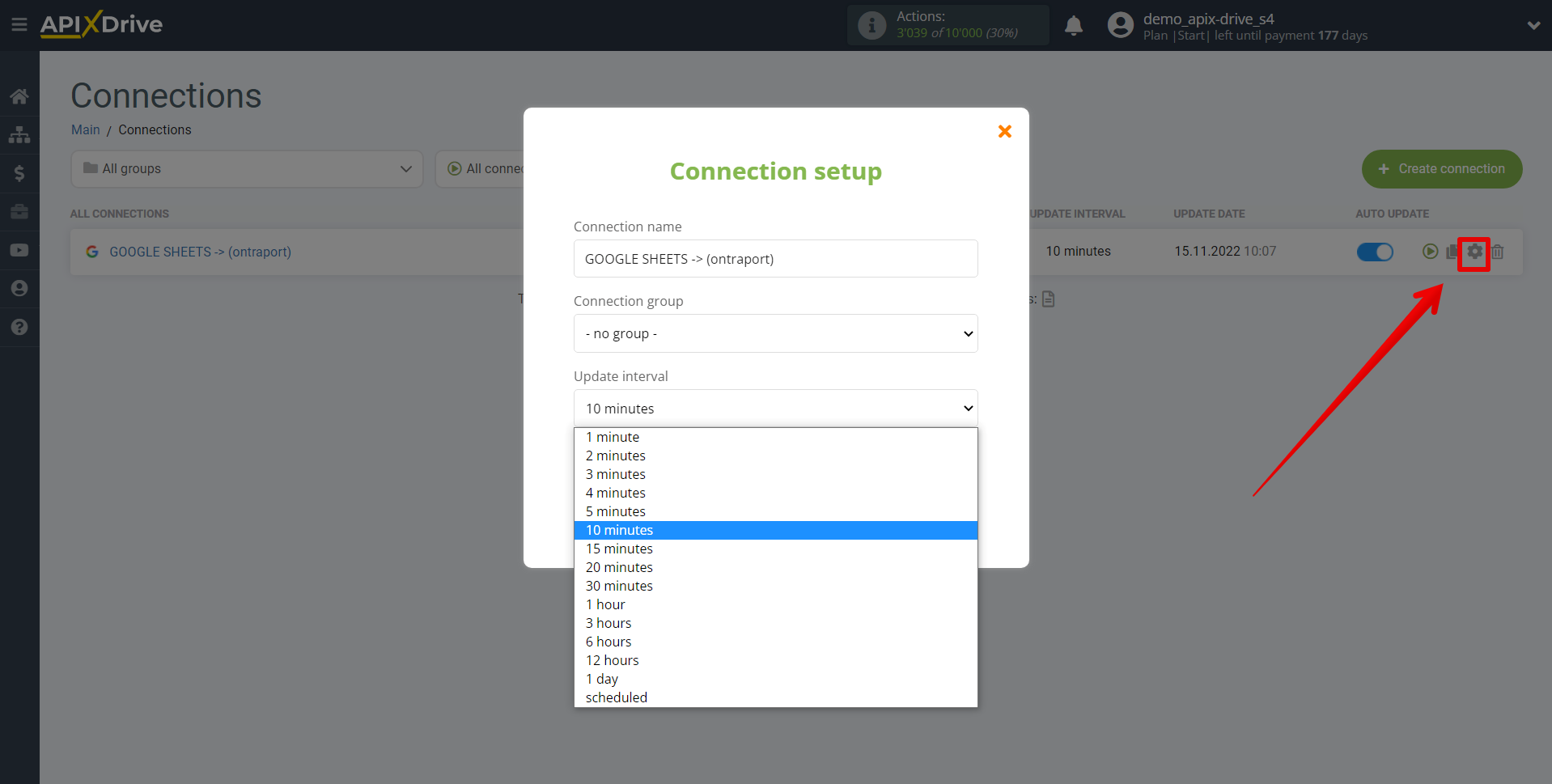The image size is (1552, 784).
Task: Close the Connection setup dialog
Action: (1005, 131)
